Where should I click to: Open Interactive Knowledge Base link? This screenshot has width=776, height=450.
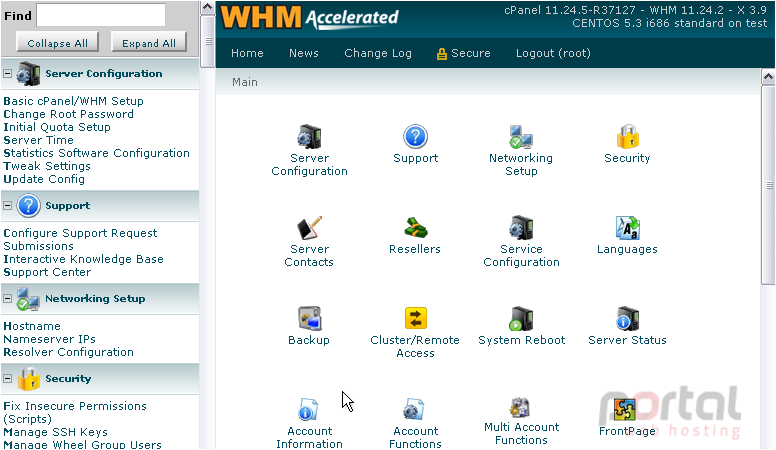coord(83,259)
